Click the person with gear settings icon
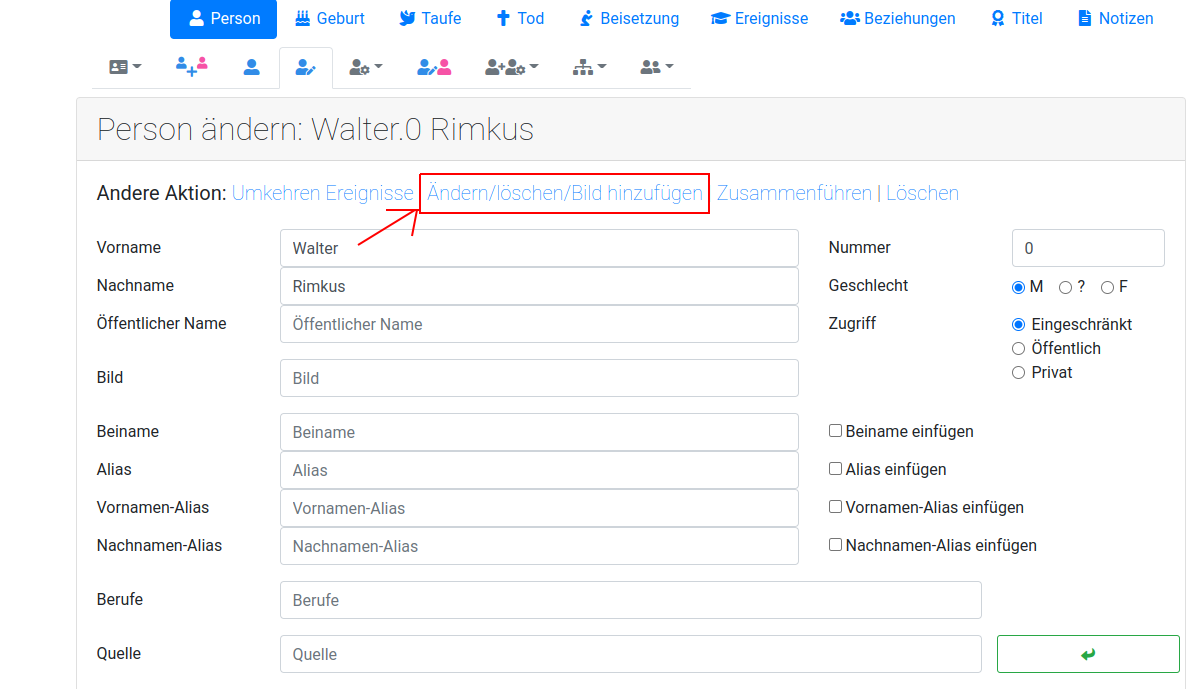The image size is (1202, 689). 359,66
